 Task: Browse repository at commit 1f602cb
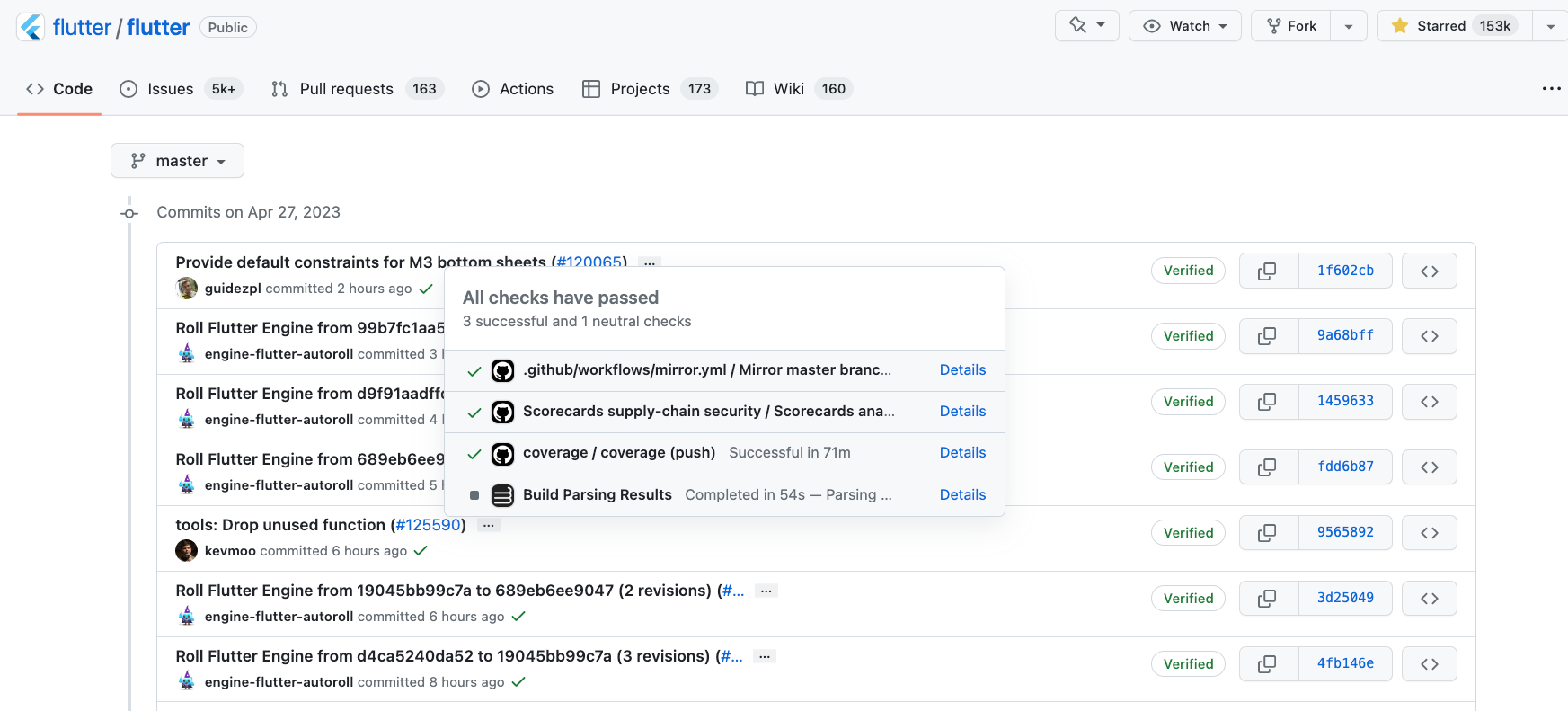[x=1430, y=271]
